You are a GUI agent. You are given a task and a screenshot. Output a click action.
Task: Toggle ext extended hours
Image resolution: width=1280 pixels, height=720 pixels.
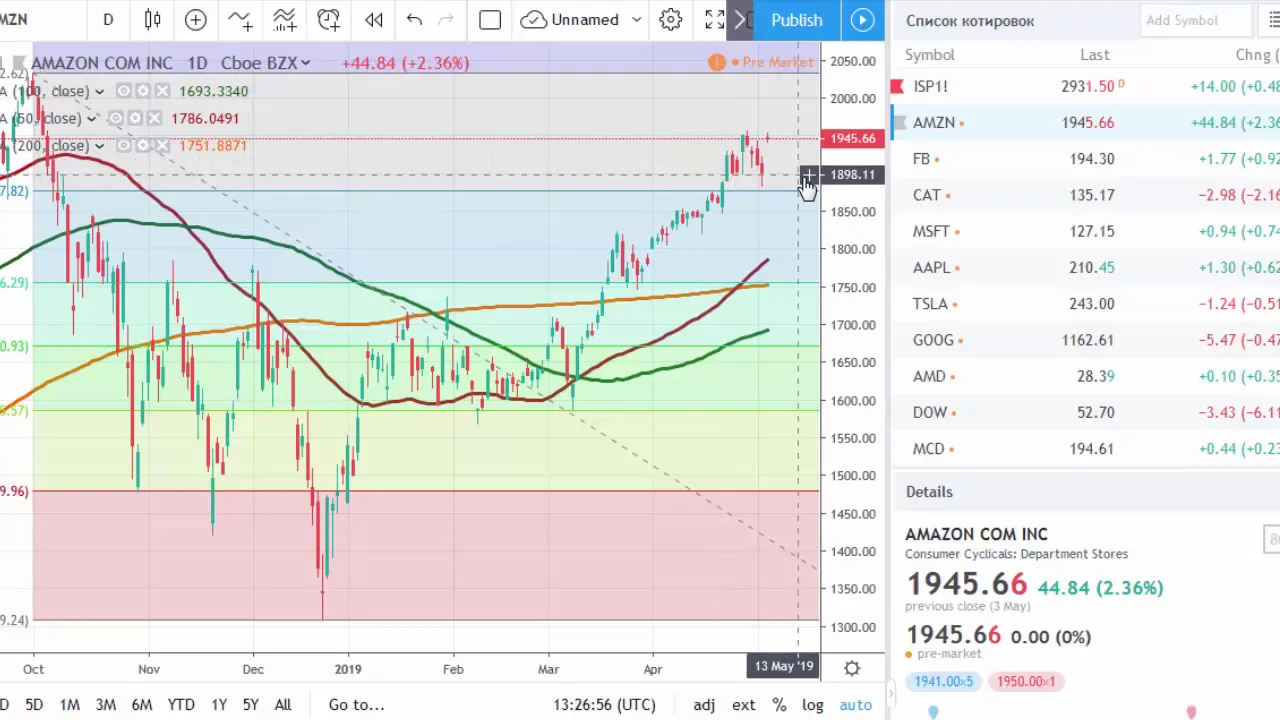743,704
